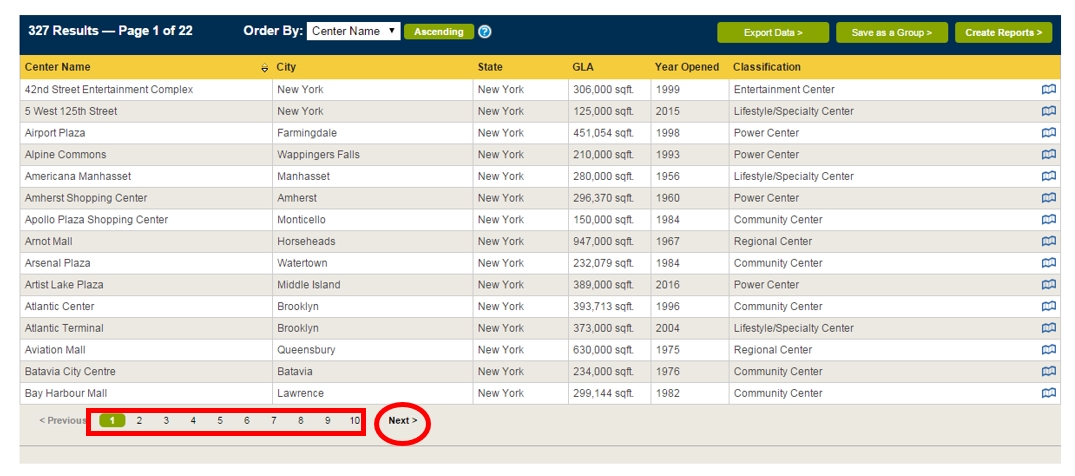Viewport: 1075px width, 476px height.
Task: Click the Export Data button
Action: tap(773, 33)
